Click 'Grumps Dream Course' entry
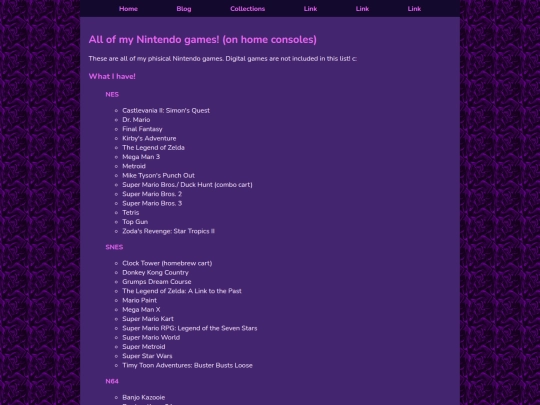The image size is (540, 405). tap(157, 282)
